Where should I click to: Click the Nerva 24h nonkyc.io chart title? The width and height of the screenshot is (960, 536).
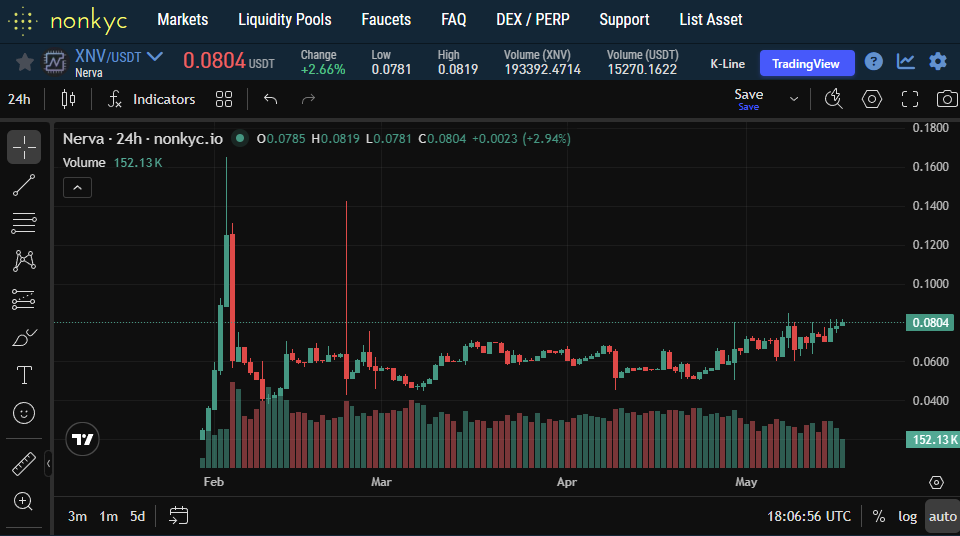(143, 138)
